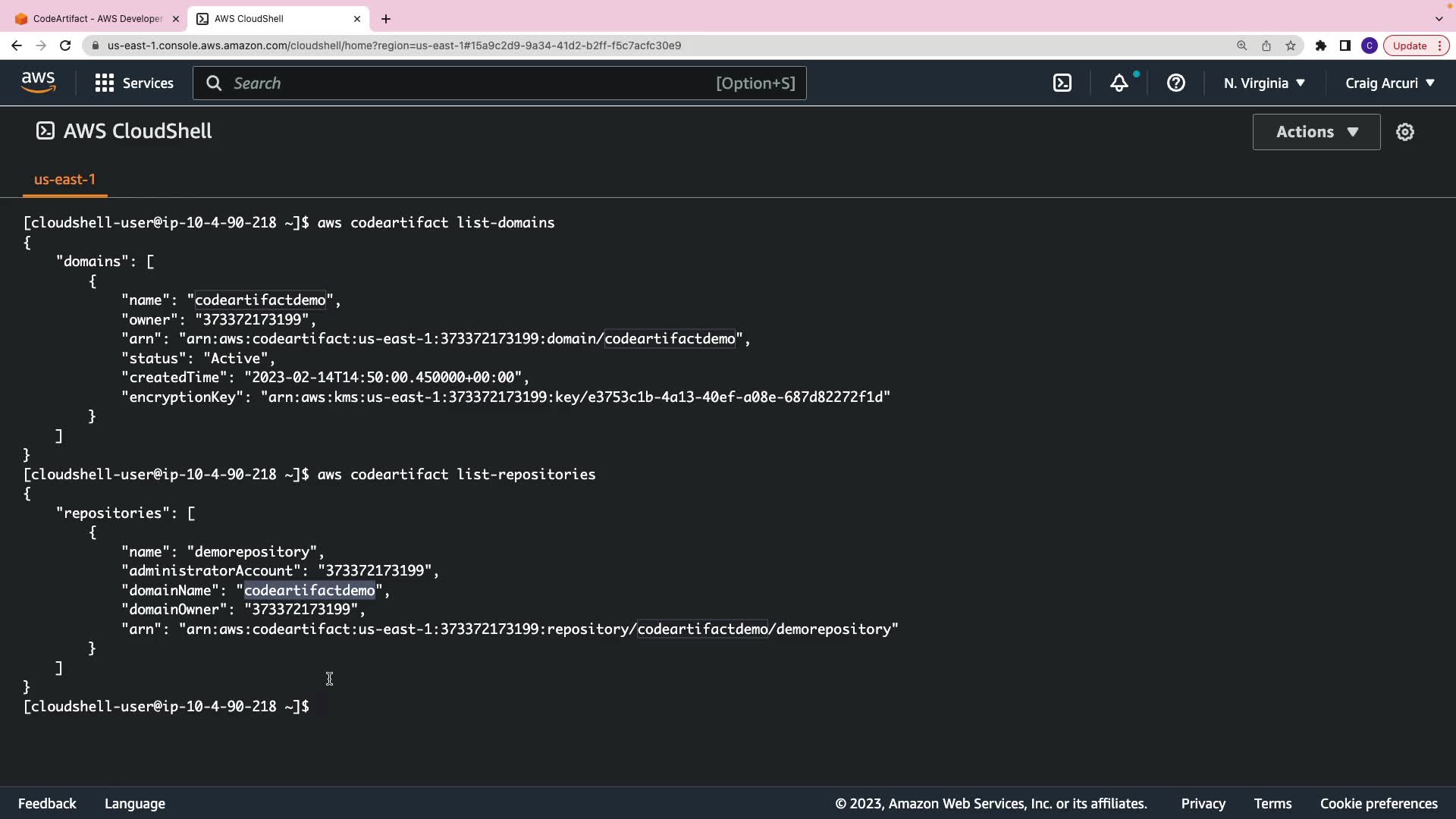
Task: Open the help question mark menu
Action: [x=1175, y=83]
